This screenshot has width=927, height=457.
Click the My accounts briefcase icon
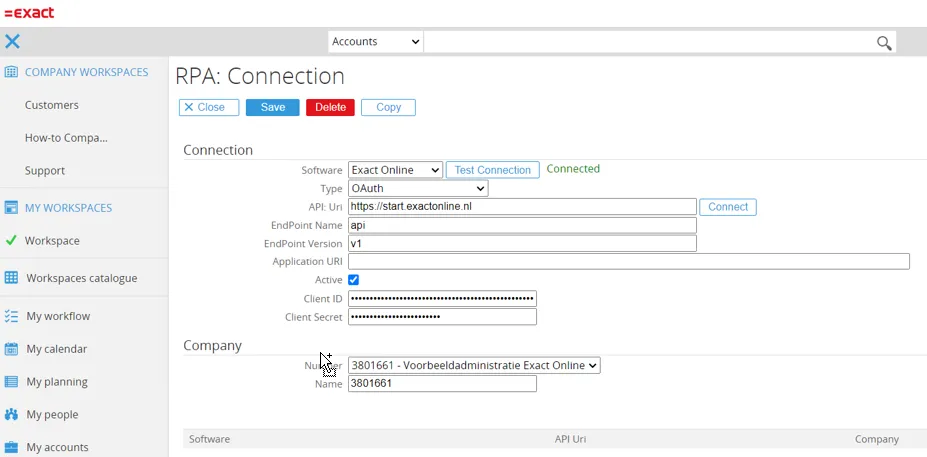[x=11, y=447]
